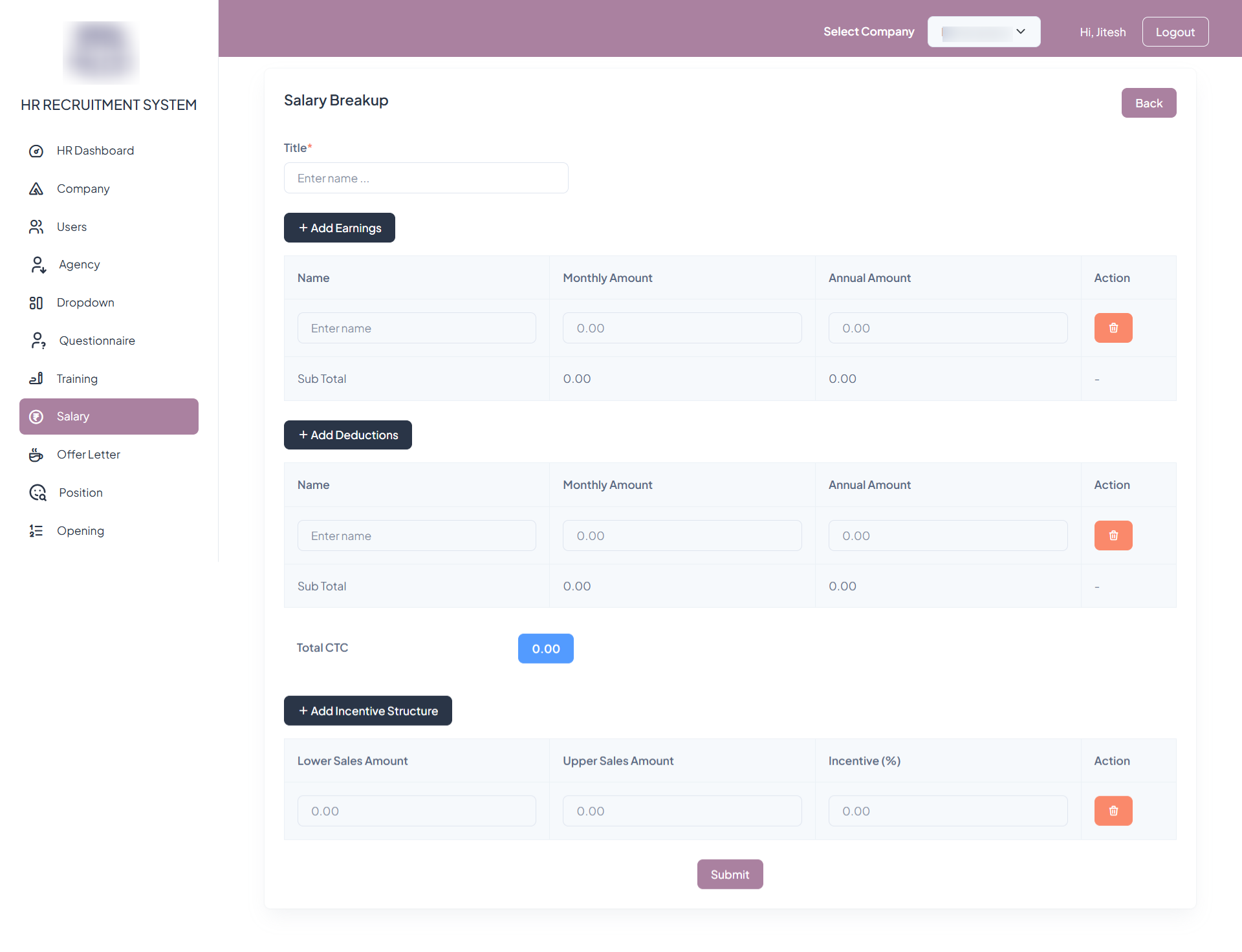Viewport: 1242px width, 952px height.
Task: Click Lower Sales Amount field
Action: (x=417, y=811)
